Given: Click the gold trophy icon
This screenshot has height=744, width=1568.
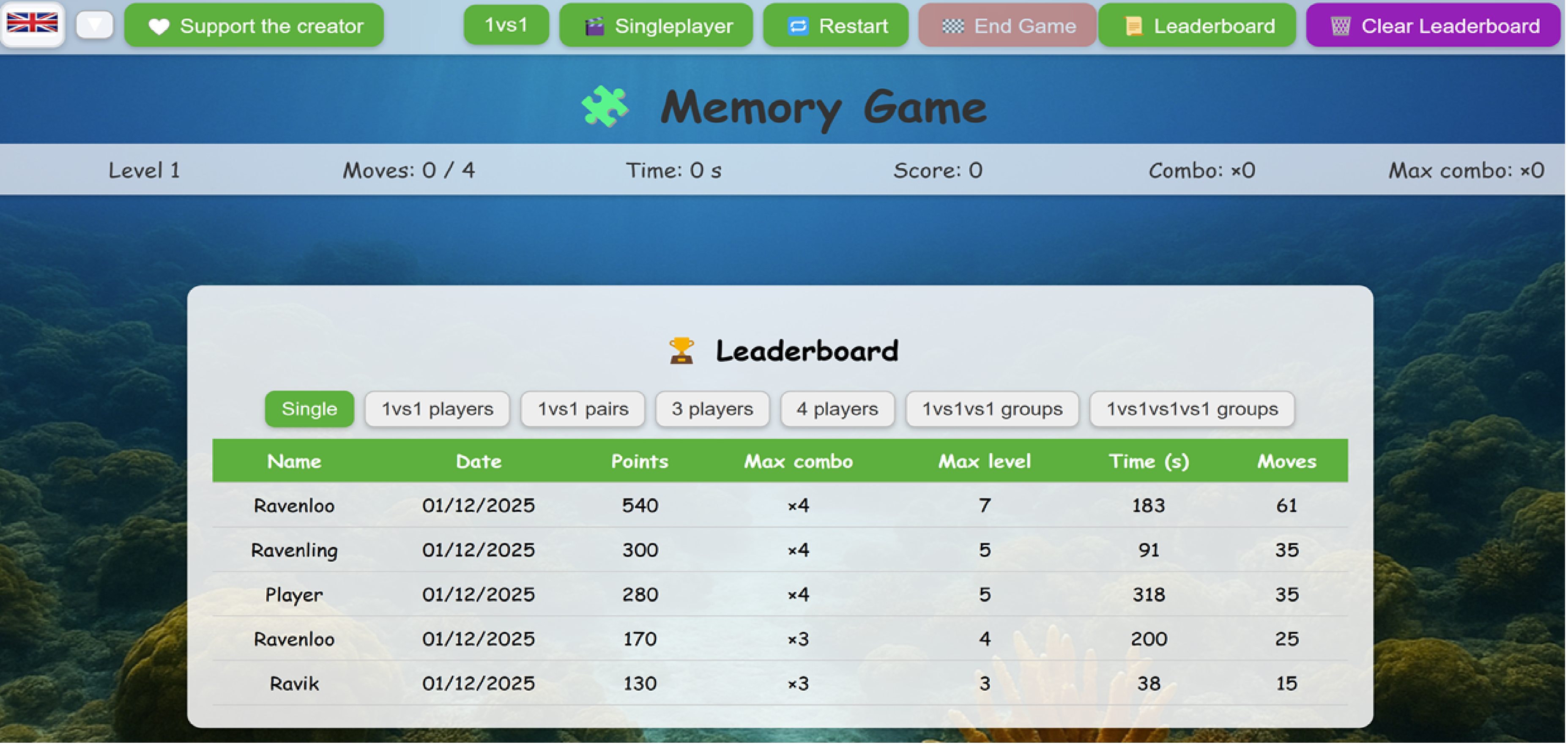Looking at the screenshot, I should point(681,351).
